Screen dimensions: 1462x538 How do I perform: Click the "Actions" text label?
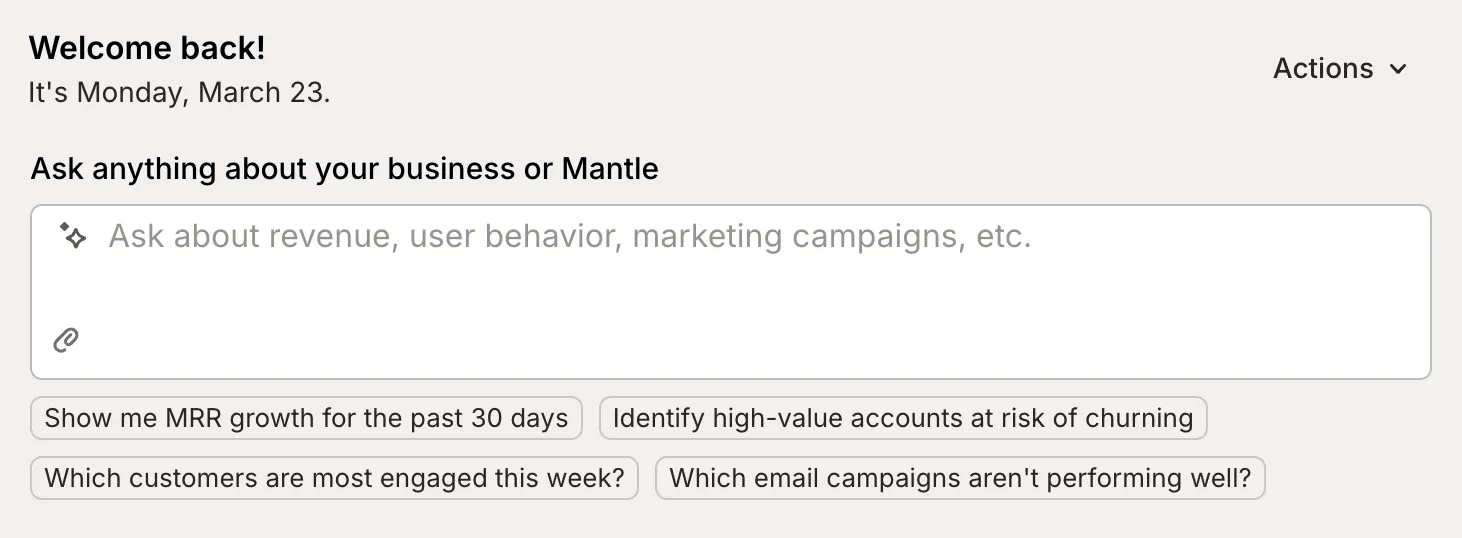tap(1322, 68)
